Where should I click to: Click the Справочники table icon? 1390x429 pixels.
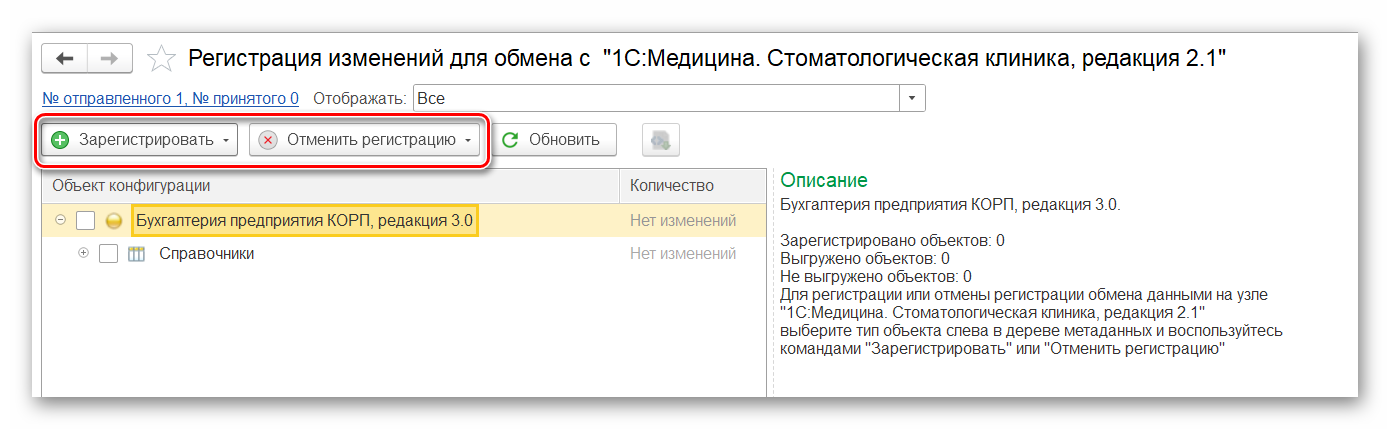point(137,254)
